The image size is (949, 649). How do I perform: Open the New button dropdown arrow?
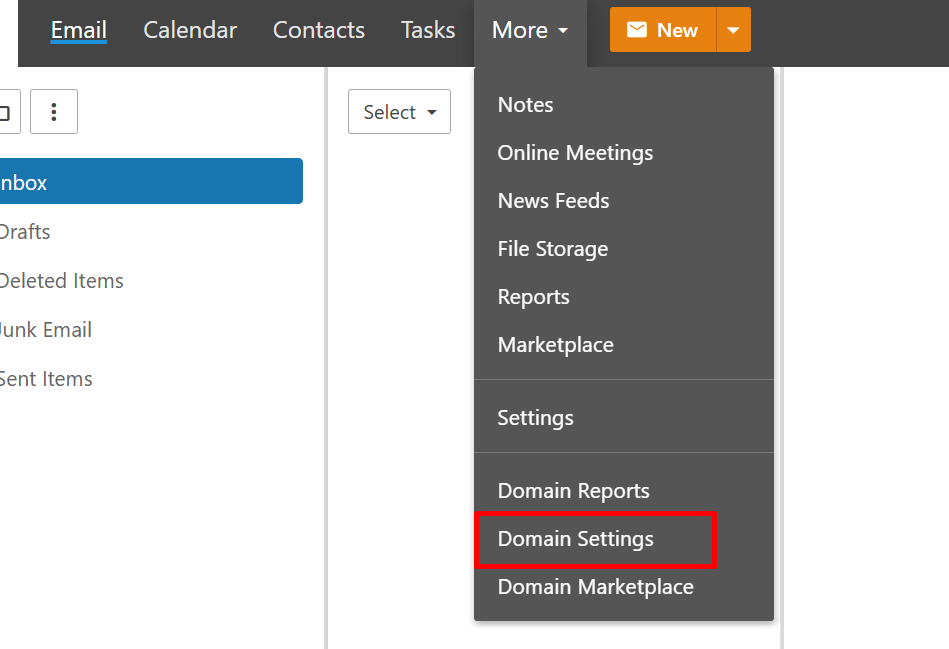733,30
